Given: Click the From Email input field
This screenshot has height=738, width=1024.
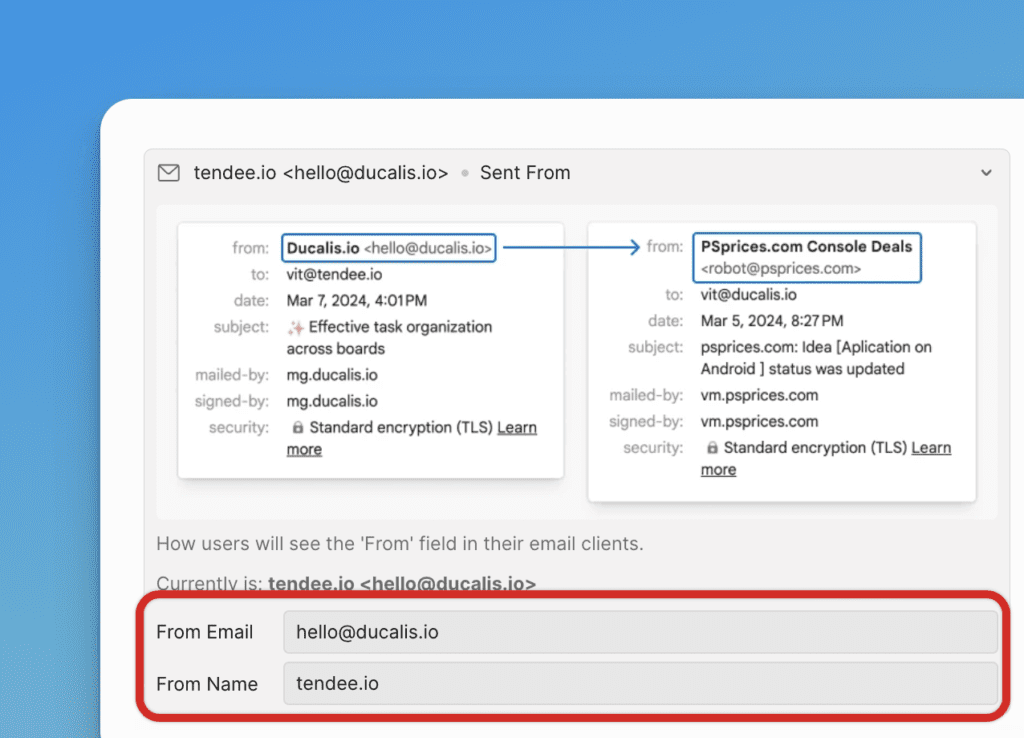Looking at the screenshot, I should tap(640, 632).
